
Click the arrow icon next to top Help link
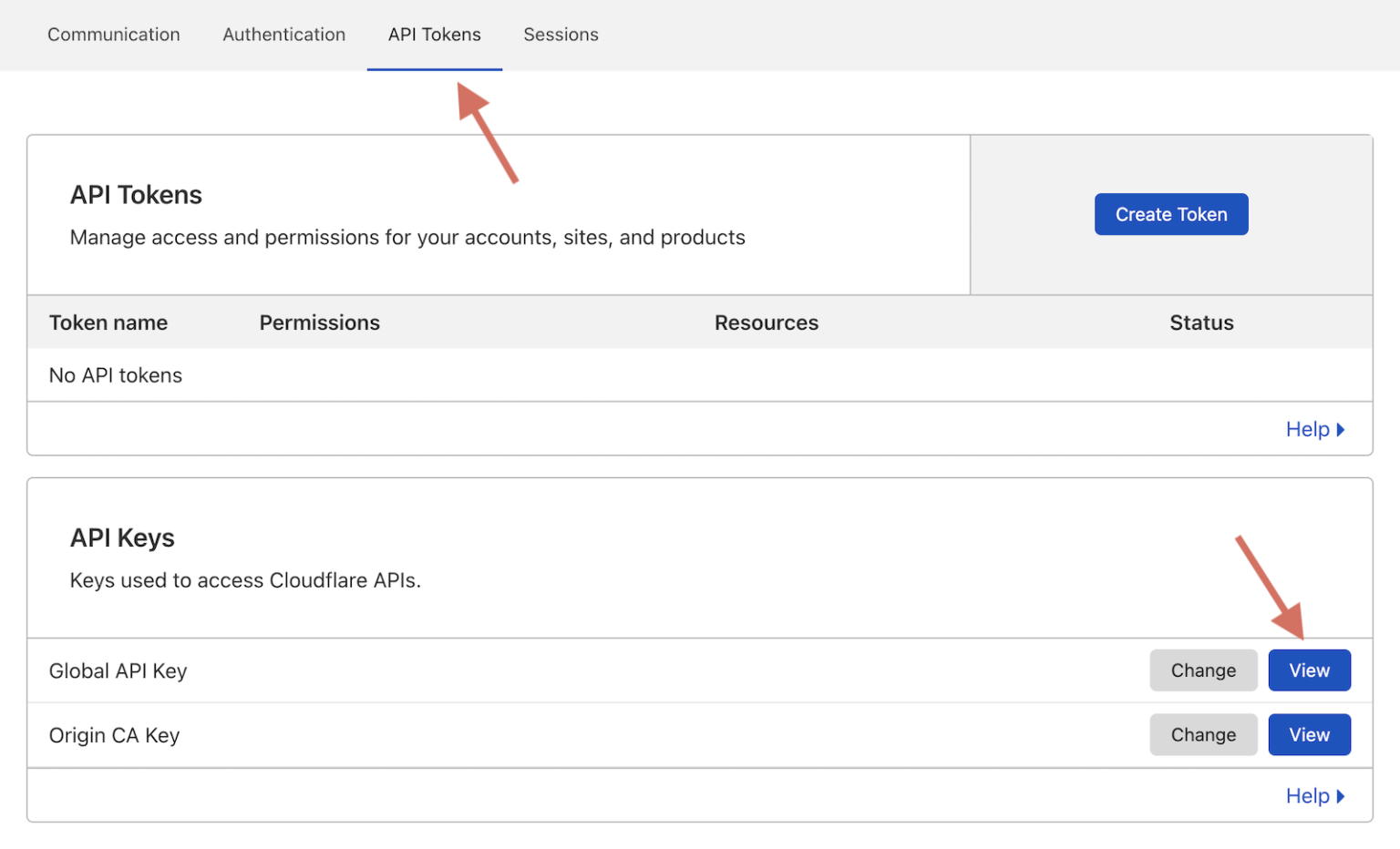(1341, 429)
